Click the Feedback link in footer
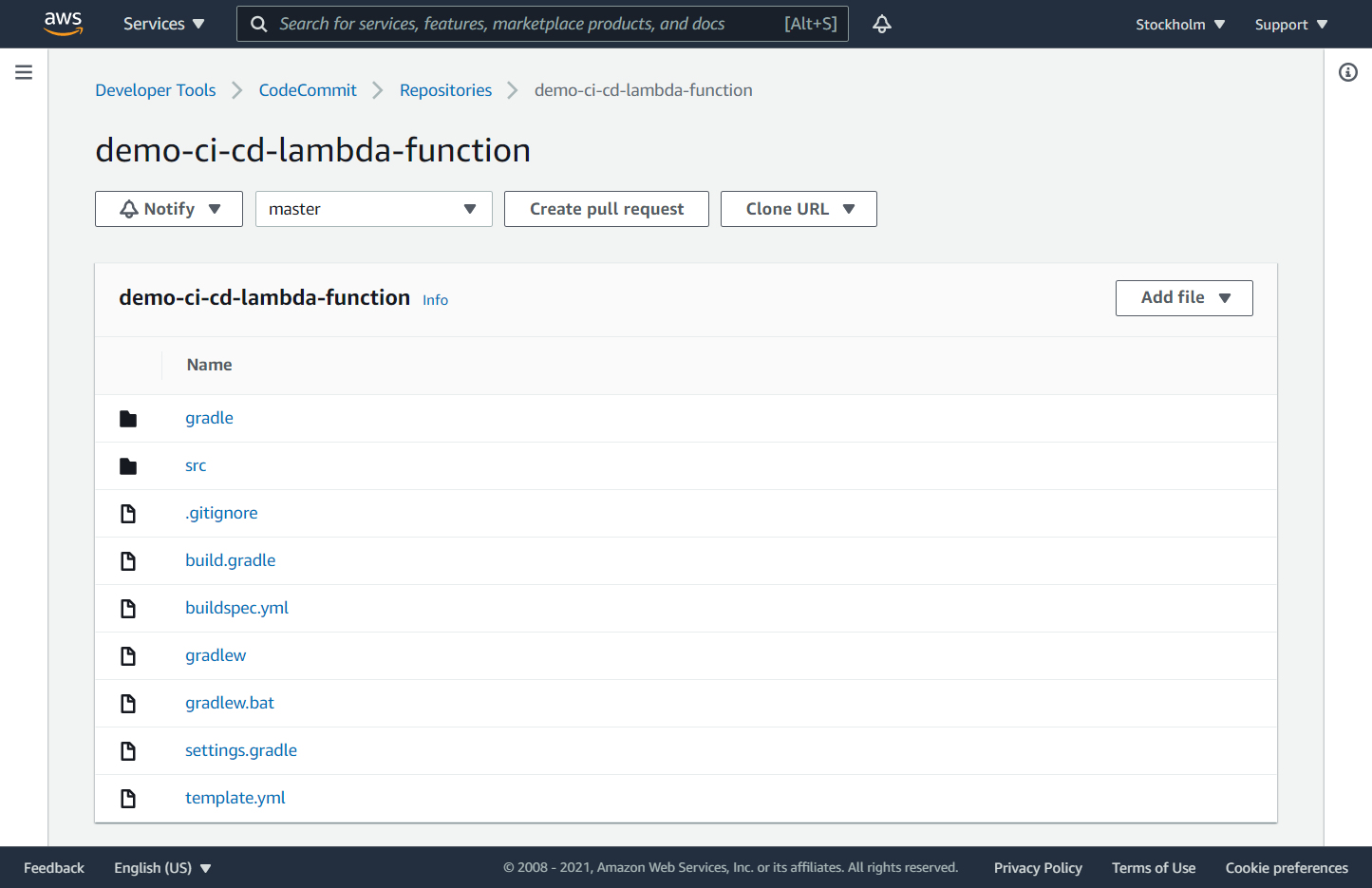The image size is (1372, 888). 54,868
